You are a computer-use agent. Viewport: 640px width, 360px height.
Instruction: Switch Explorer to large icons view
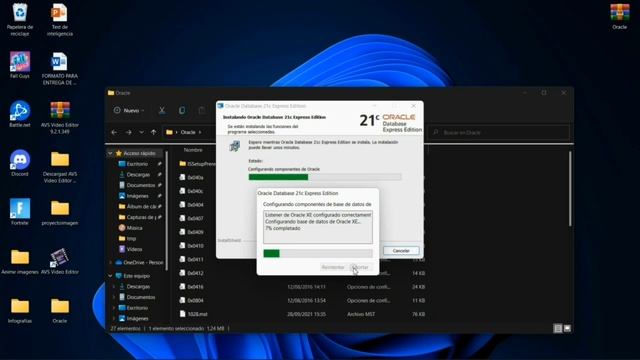567,328
